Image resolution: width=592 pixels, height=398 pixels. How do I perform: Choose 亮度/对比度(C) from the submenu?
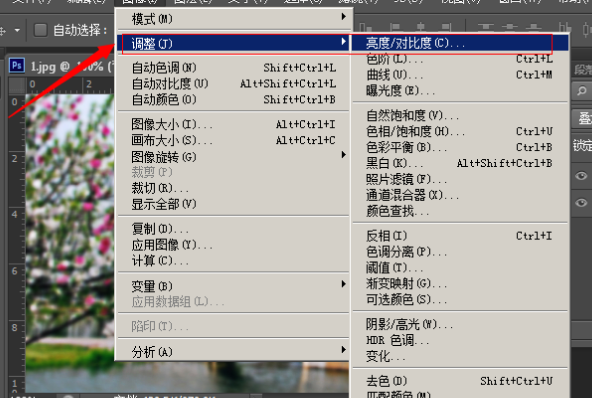[x=460, y=43]
